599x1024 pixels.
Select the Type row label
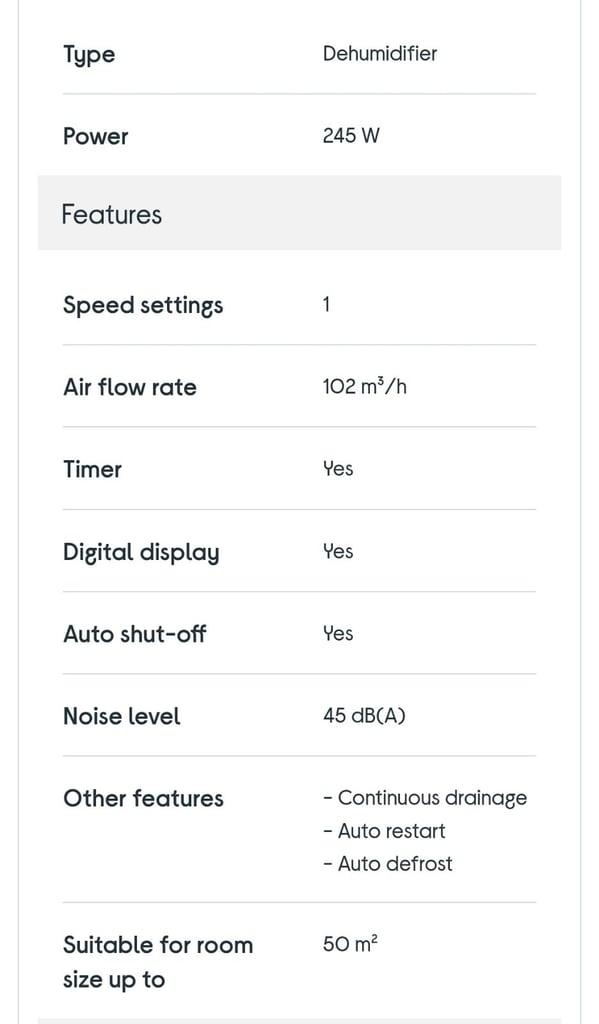point(89,55)
